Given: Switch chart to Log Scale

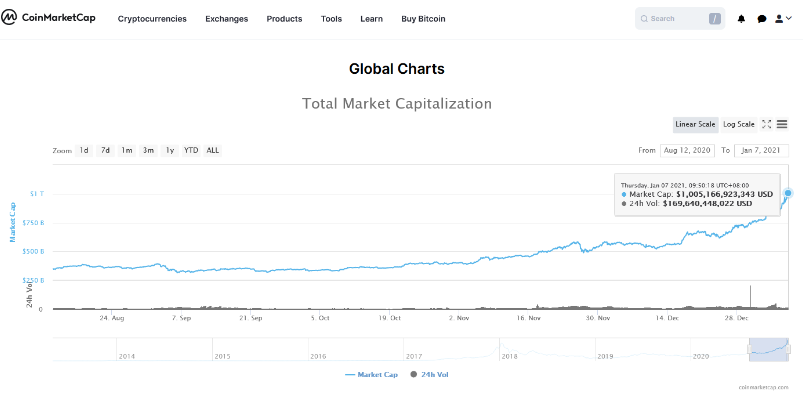Looking at the screenshot, I should pos(738,124).
